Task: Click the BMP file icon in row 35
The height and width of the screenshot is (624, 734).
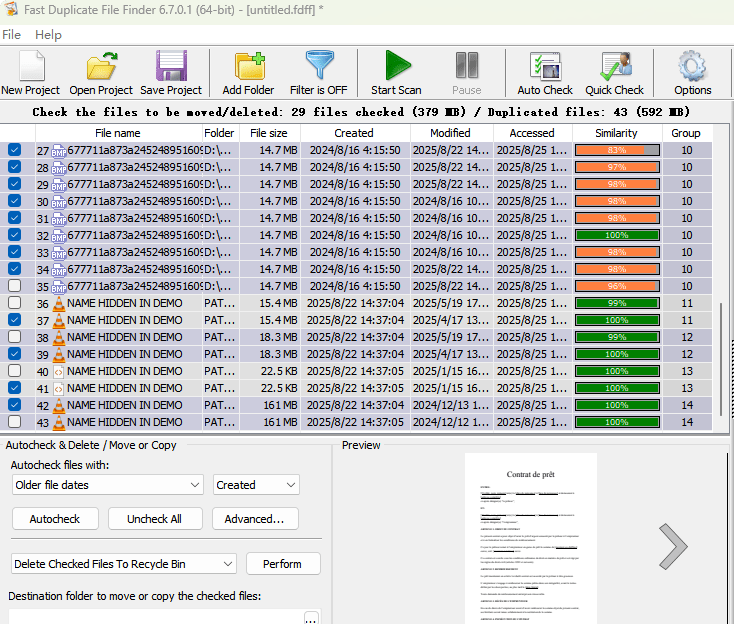Action: point(59,286)
